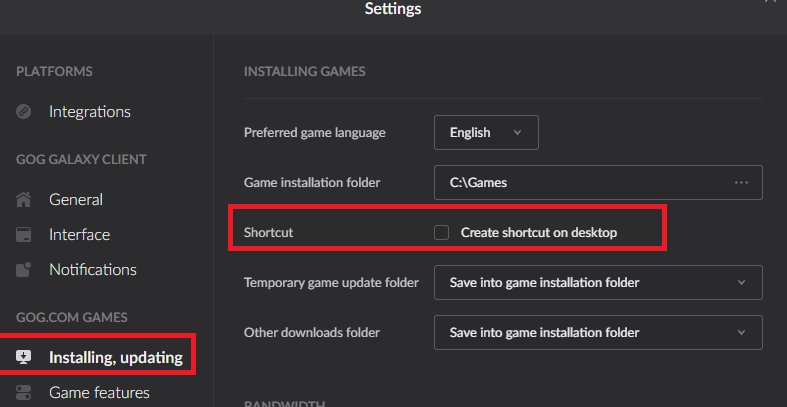This screenshot has width=787, height=407.
Task: Click the Integrations link icon
Action: pos(24,111)
